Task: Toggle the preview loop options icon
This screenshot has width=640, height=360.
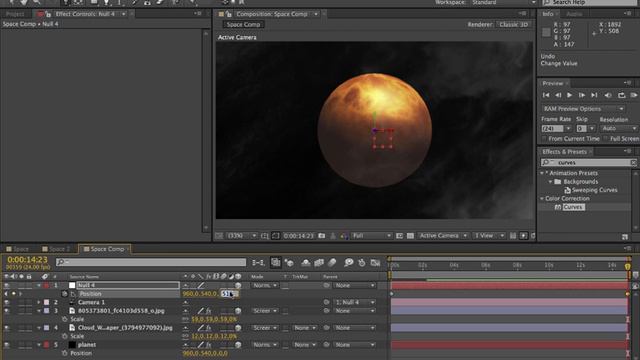Action: coord(621,95)
